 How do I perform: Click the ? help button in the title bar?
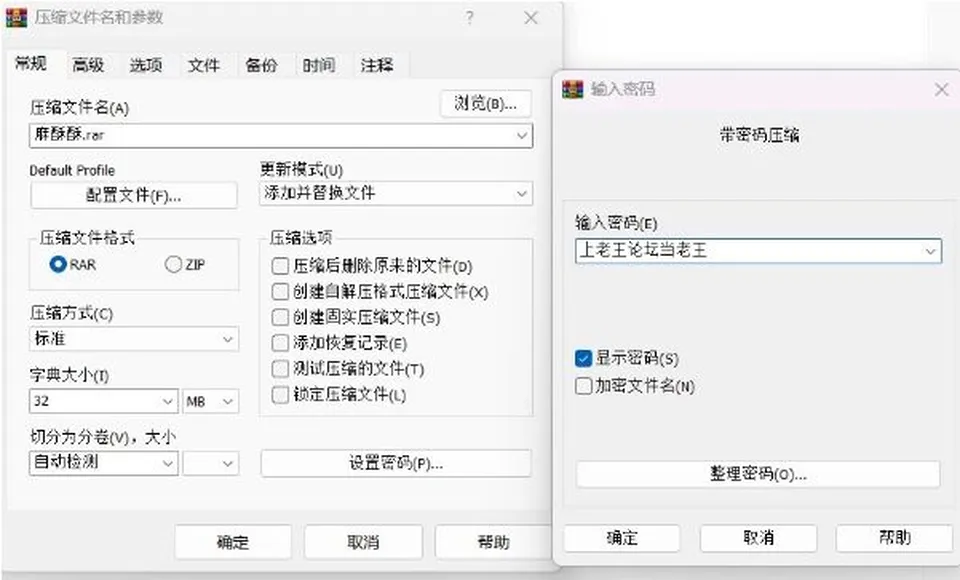(x=470, y=18)
